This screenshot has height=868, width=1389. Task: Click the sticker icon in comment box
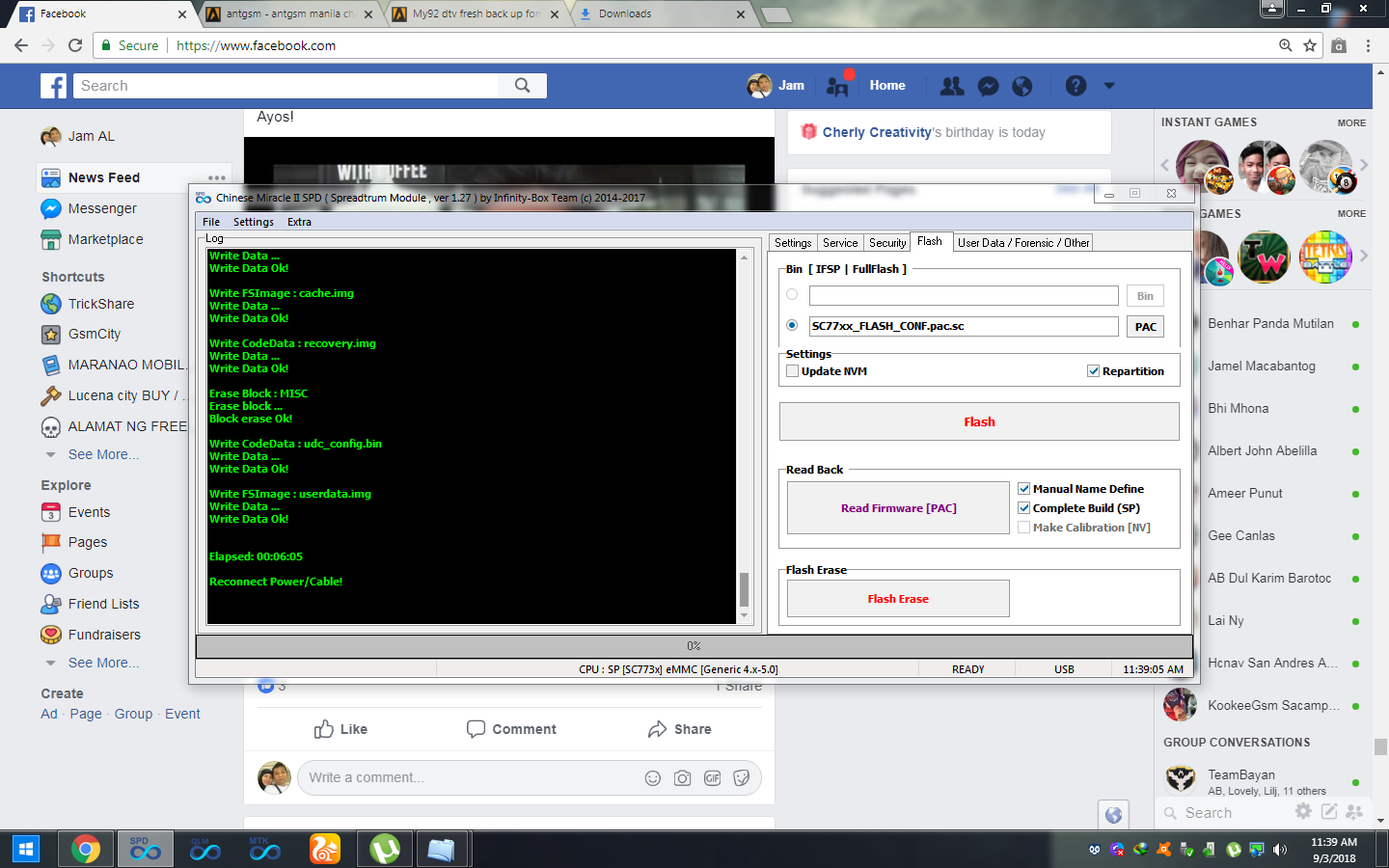(742, 778)
